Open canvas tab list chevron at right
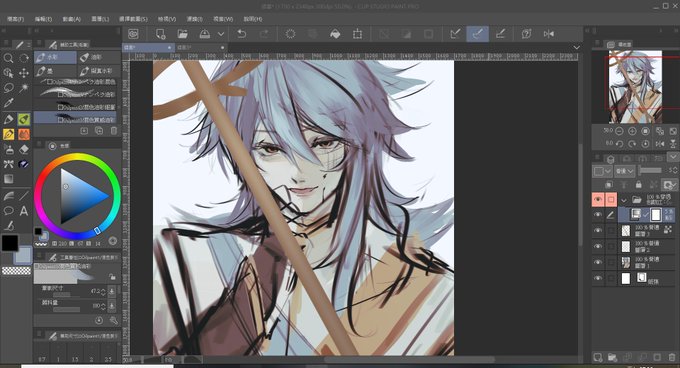Image resolution: width=680 pixels, height=368 pixels. click(576, 47)
